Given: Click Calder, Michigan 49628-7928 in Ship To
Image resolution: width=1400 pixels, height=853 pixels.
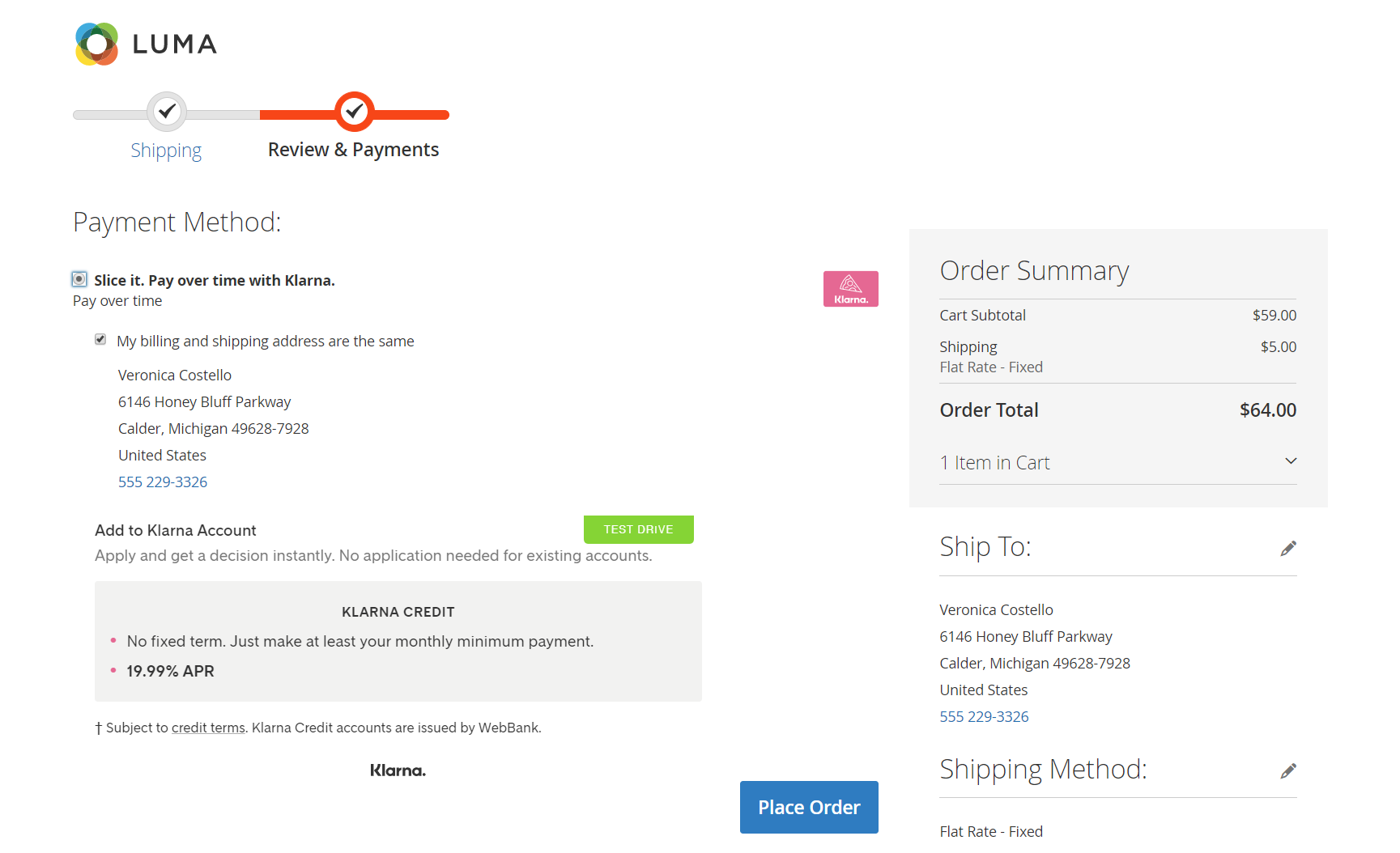Looking at the screenshot, I should pos(1035,663).
